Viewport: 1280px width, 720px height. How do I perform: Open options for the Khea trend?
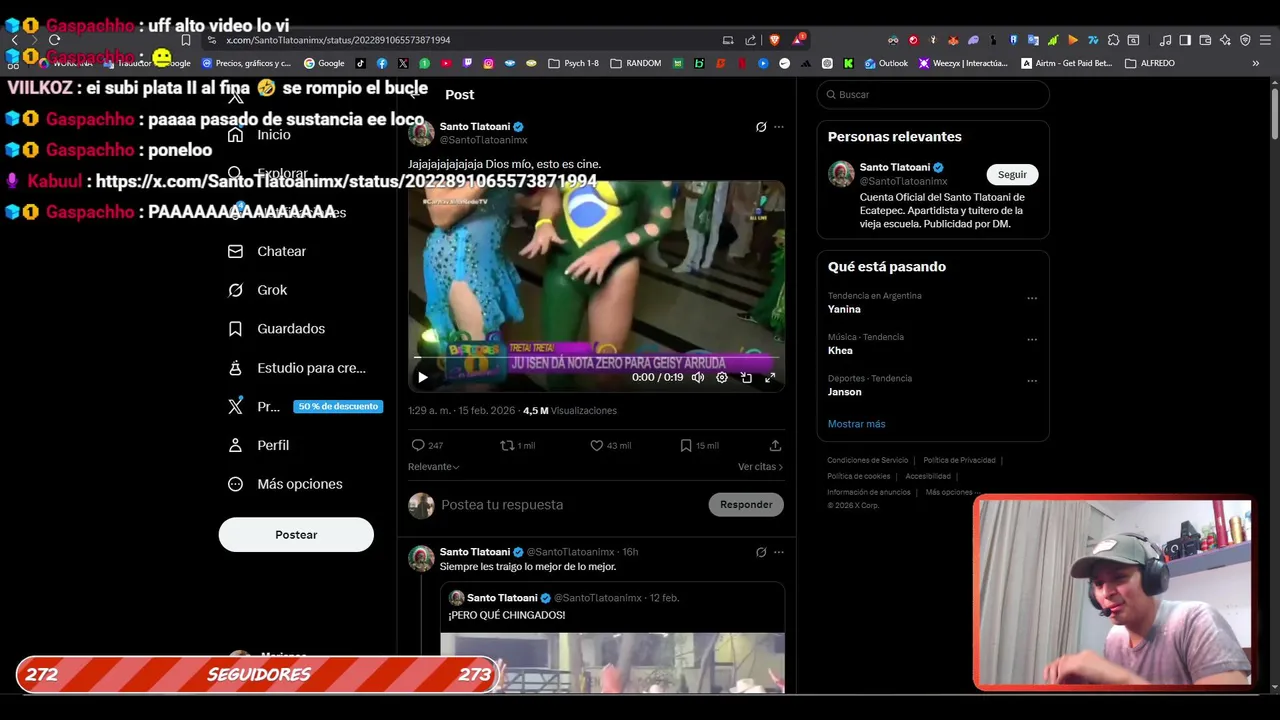coord(1032,339)
